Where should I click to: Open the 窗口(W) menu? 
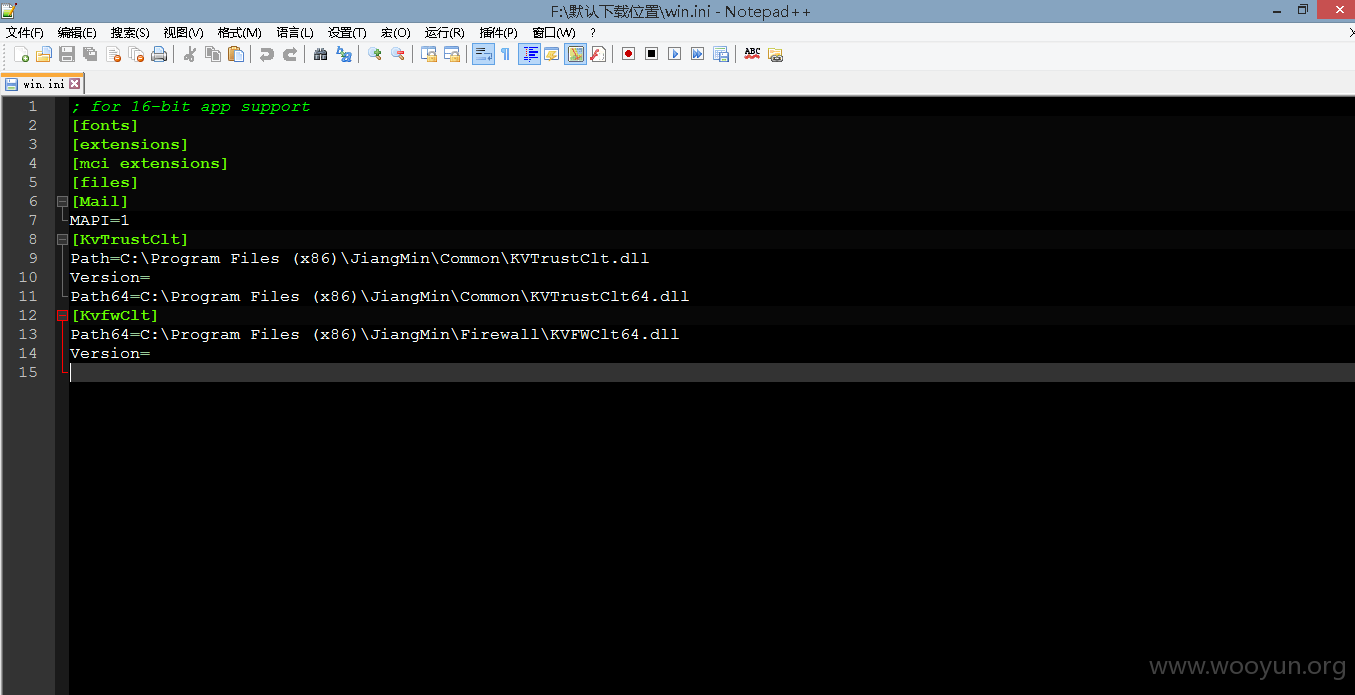[554, 33]
